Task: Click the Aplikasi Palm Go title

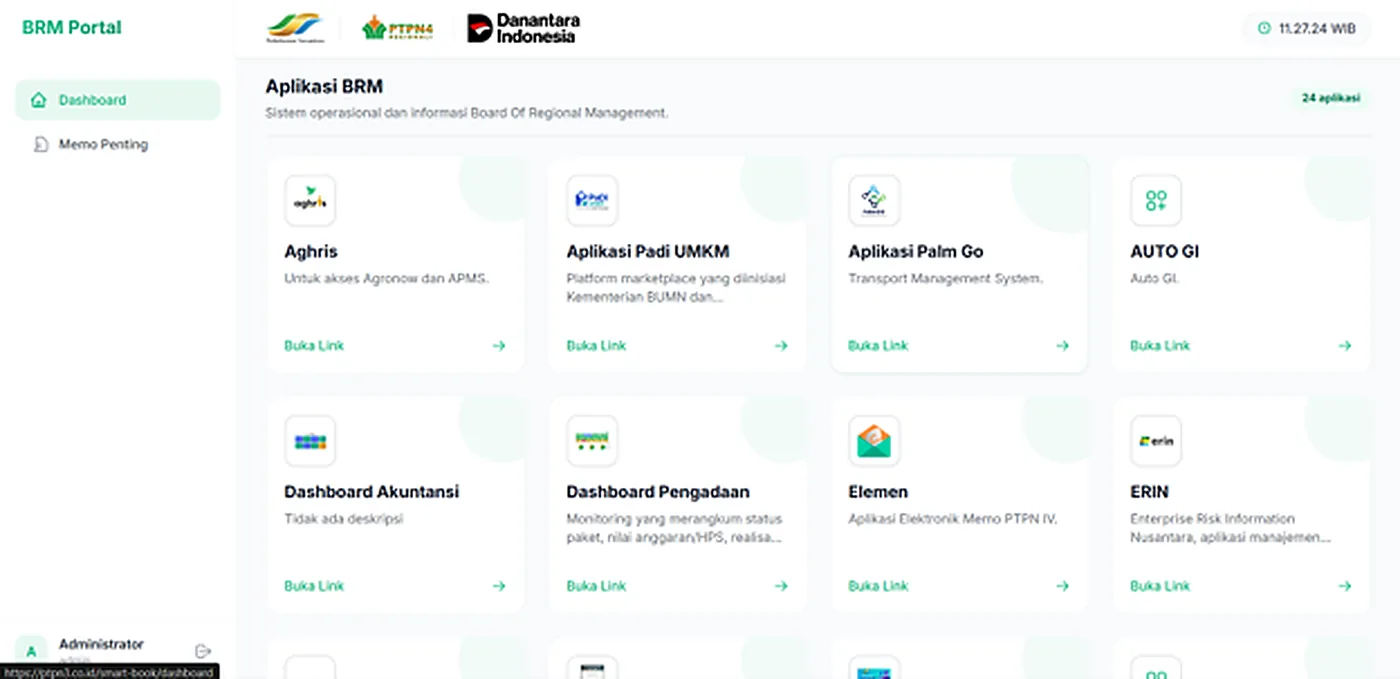Action: pyautogui.click(x=916, y=252)
